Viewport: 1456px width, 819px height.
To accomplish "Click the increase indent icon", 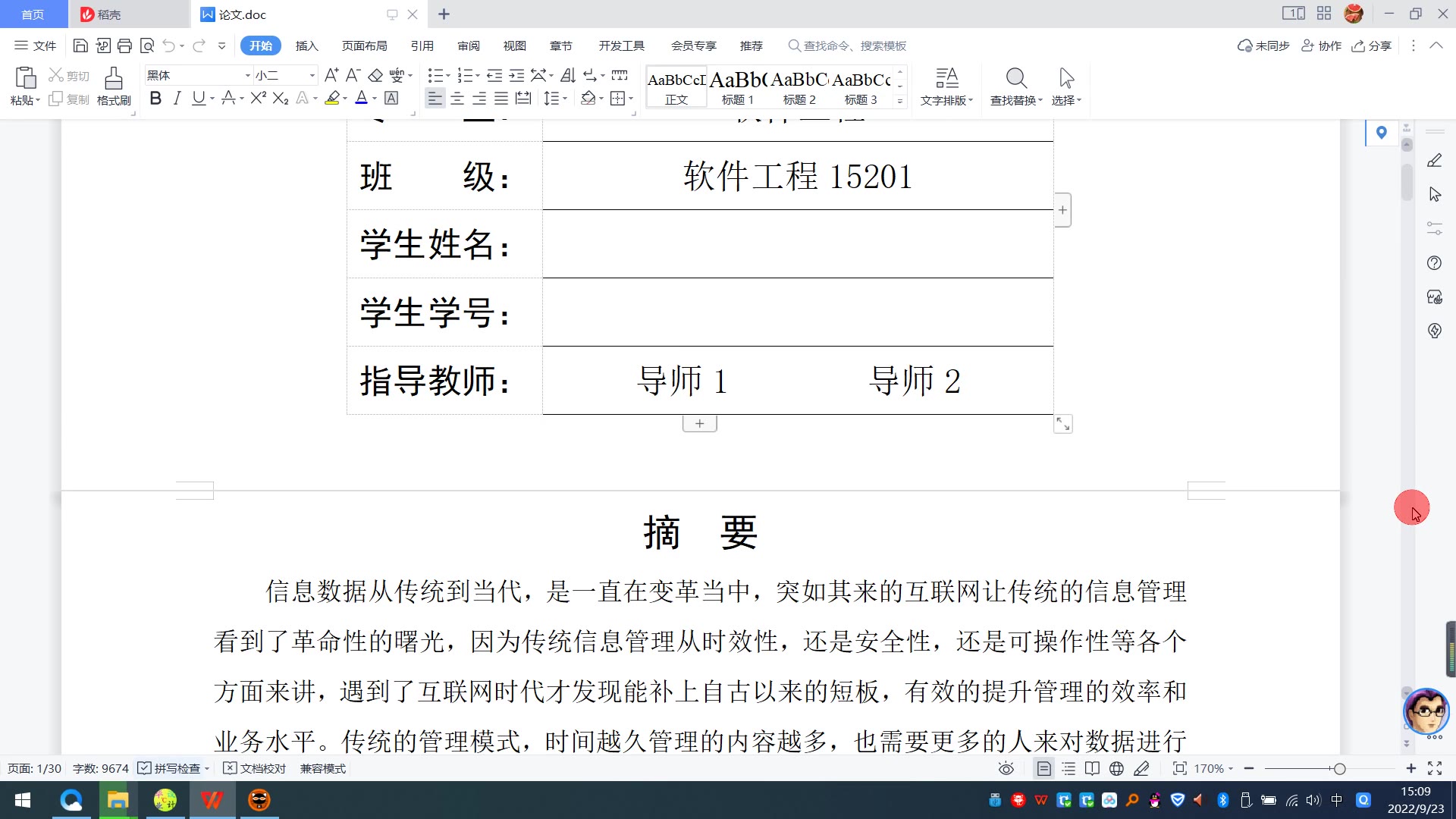I will click(x=516, y=75).
